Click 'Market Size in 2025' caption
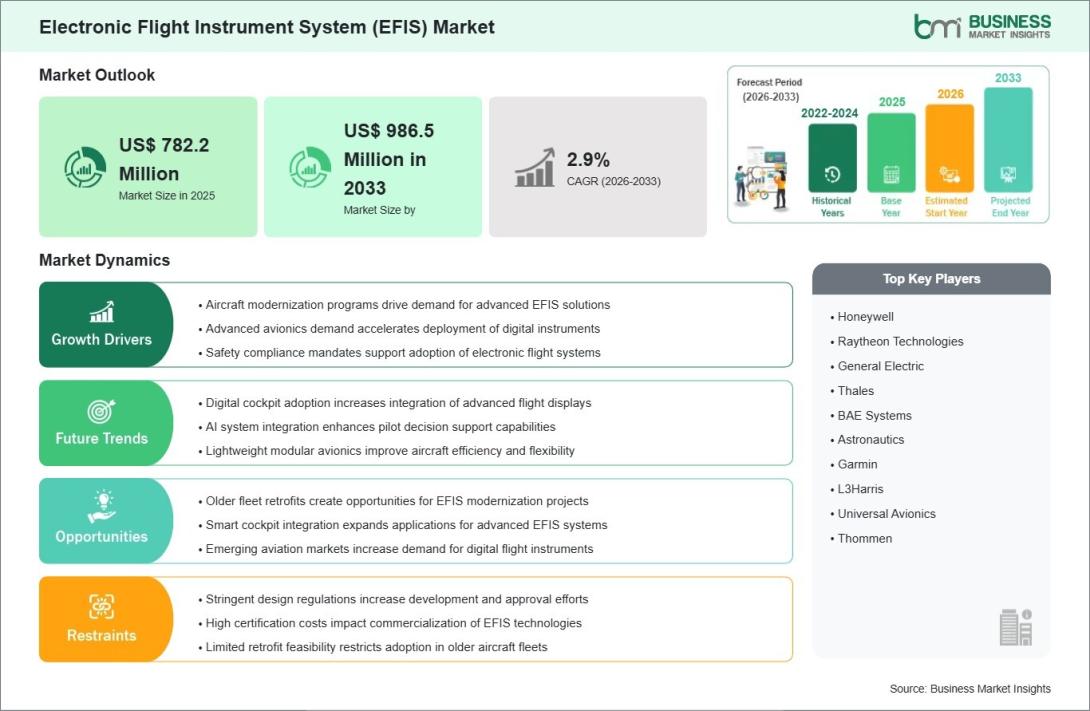 coord(167,196)
